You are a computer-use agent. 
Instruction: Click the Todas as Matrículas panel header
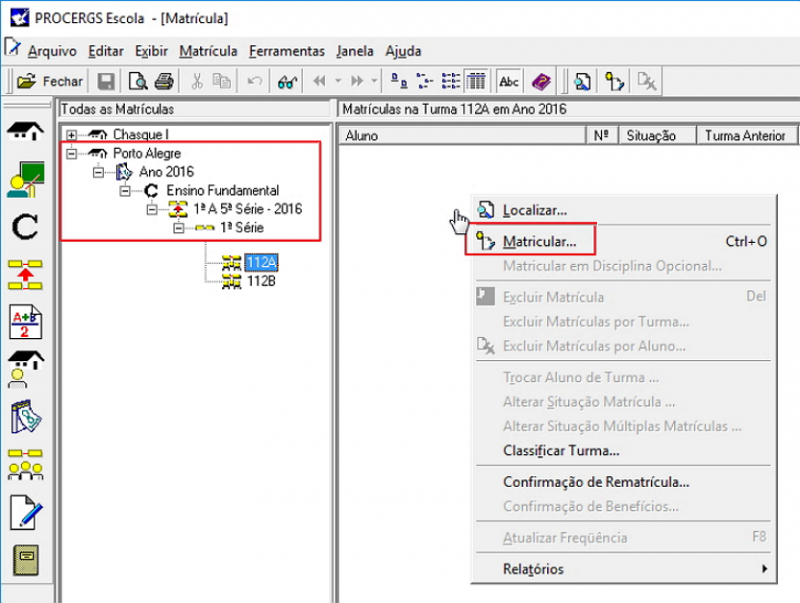click(195, 109)
